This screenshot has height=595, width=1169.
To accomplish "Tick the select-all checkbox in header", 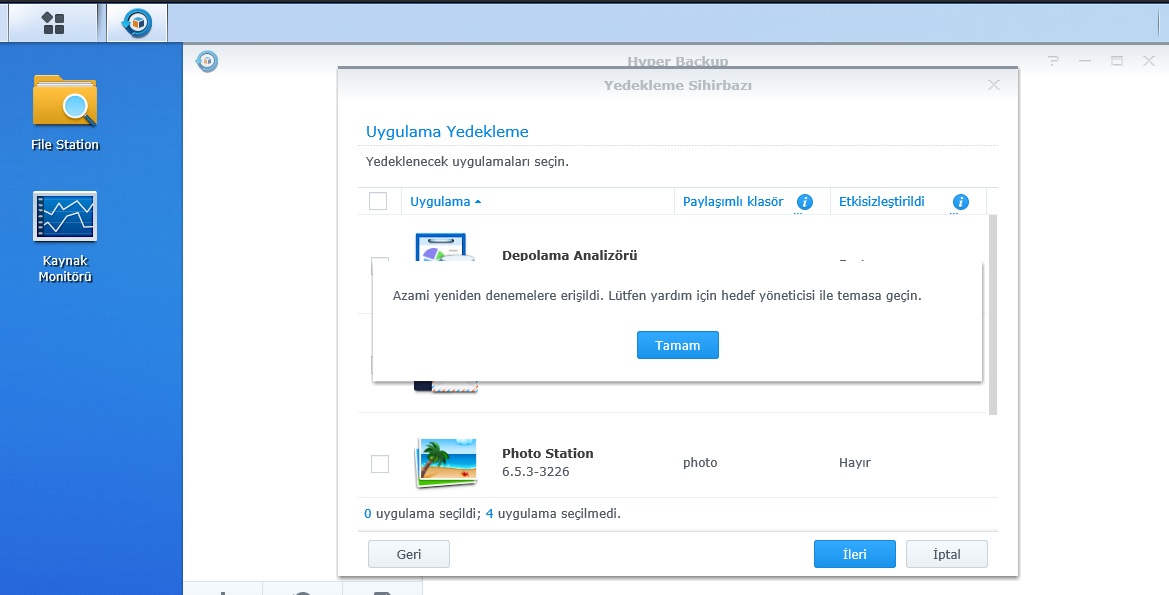I will (x=378, y=201).
